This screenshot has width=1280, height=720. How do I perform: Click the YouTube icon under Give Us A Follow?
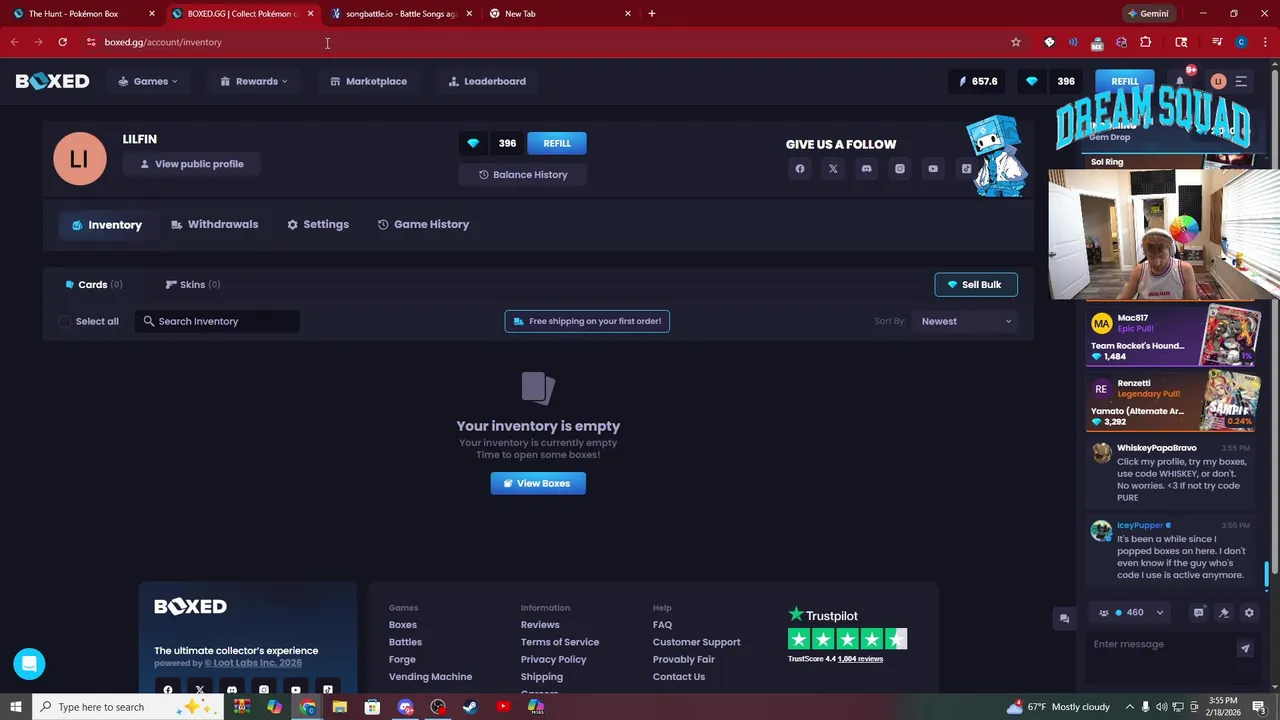click(x=933, y=169)
